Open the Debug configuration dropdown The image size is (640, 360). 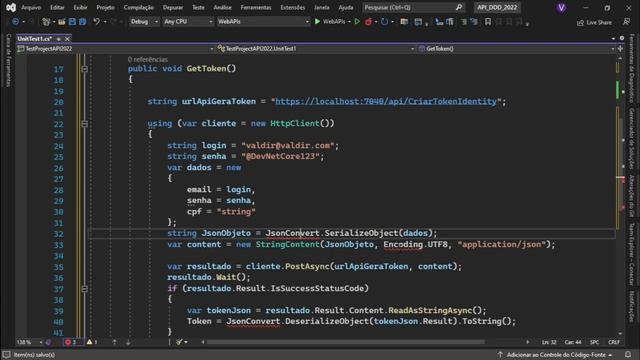tap(144, 22)
